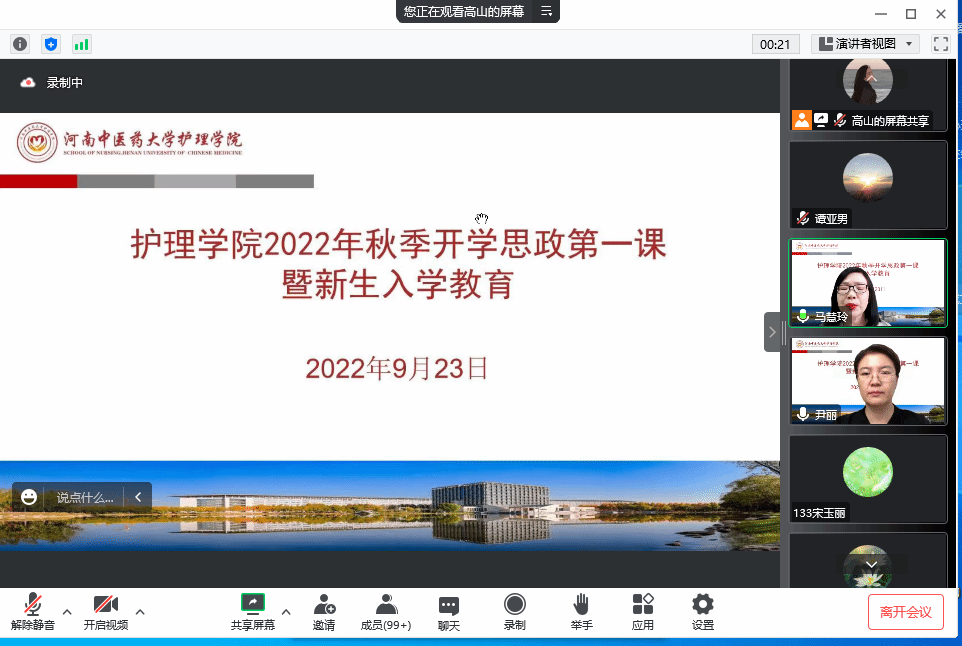
Task: Open the screen-viewing options menu at top
Action: 546,12
